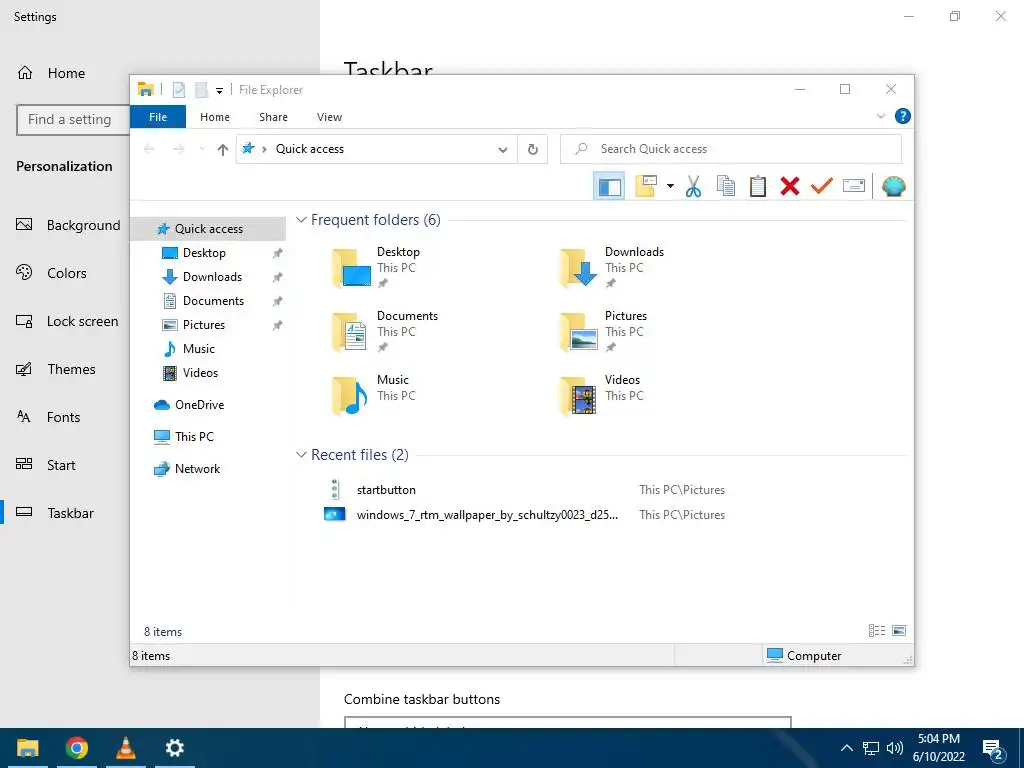Viewport: 1024px width, 768px height.
Task: Switch to the View ribbon tab
Action: click(329, 117)
